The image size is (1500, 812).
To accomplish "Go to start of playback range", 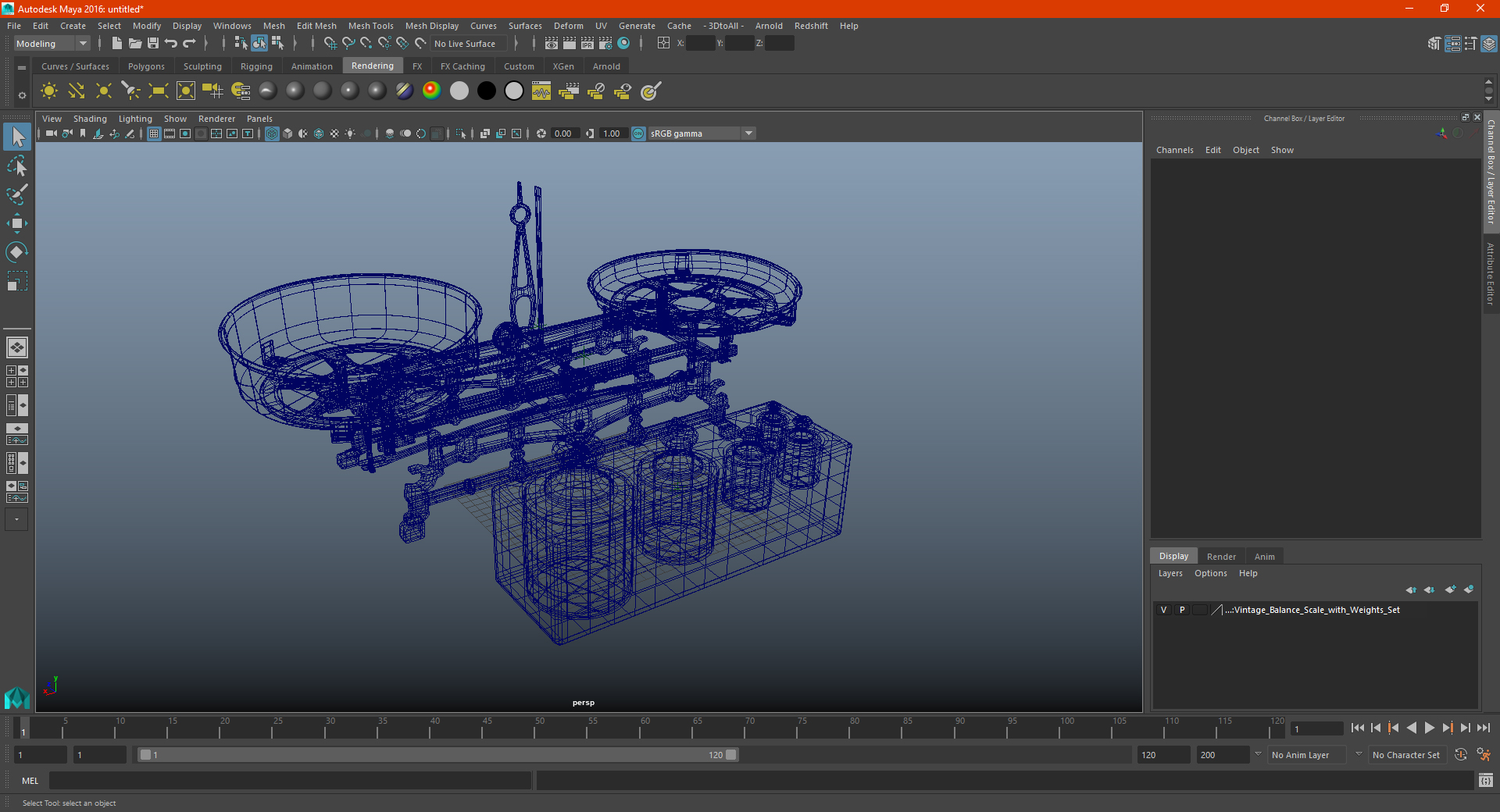I will pos(1357,728).
